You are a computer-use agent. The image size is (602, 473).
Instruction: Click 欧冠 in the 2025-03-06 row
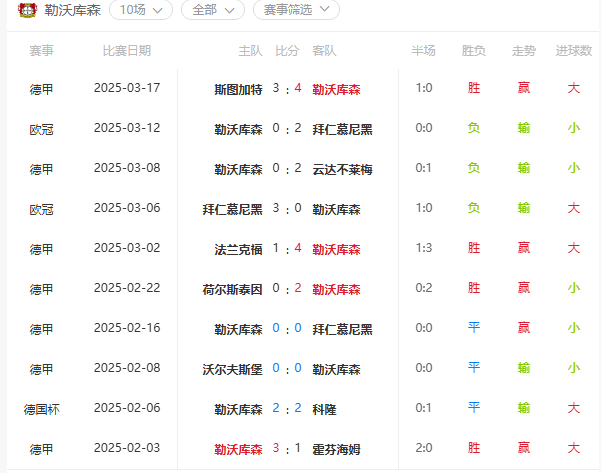point(41,210)
